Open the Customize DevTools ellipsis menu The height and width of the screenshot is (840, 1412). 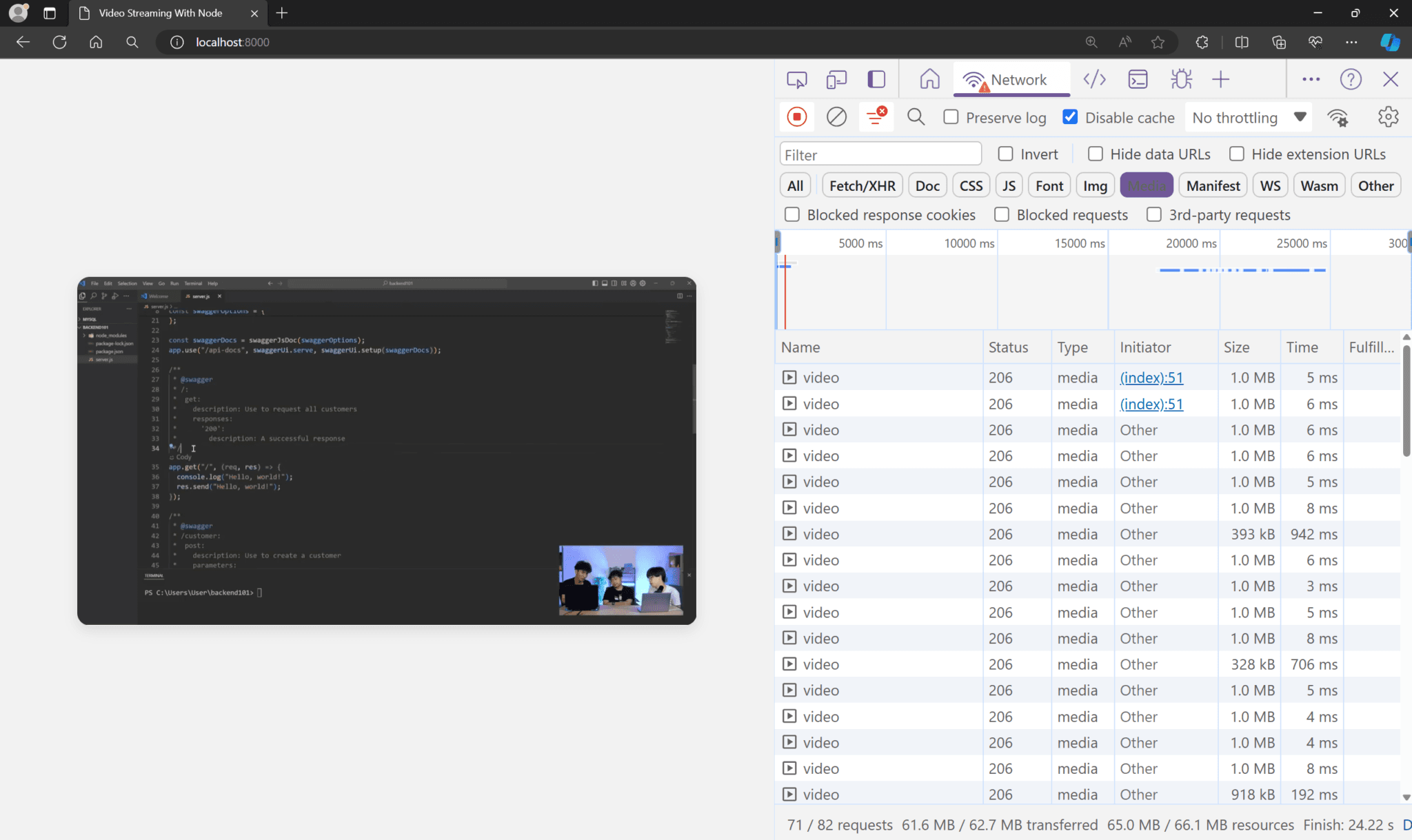point(1311,79)
